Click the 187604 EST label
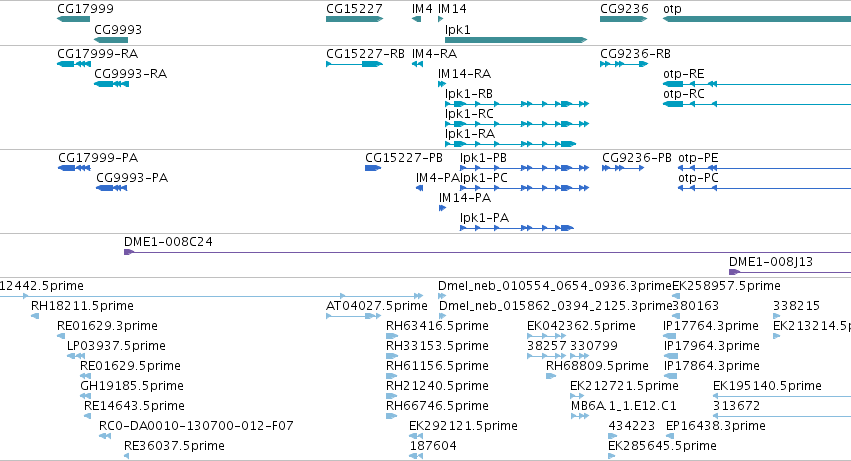Screen dimensions: 851x461 433,446
